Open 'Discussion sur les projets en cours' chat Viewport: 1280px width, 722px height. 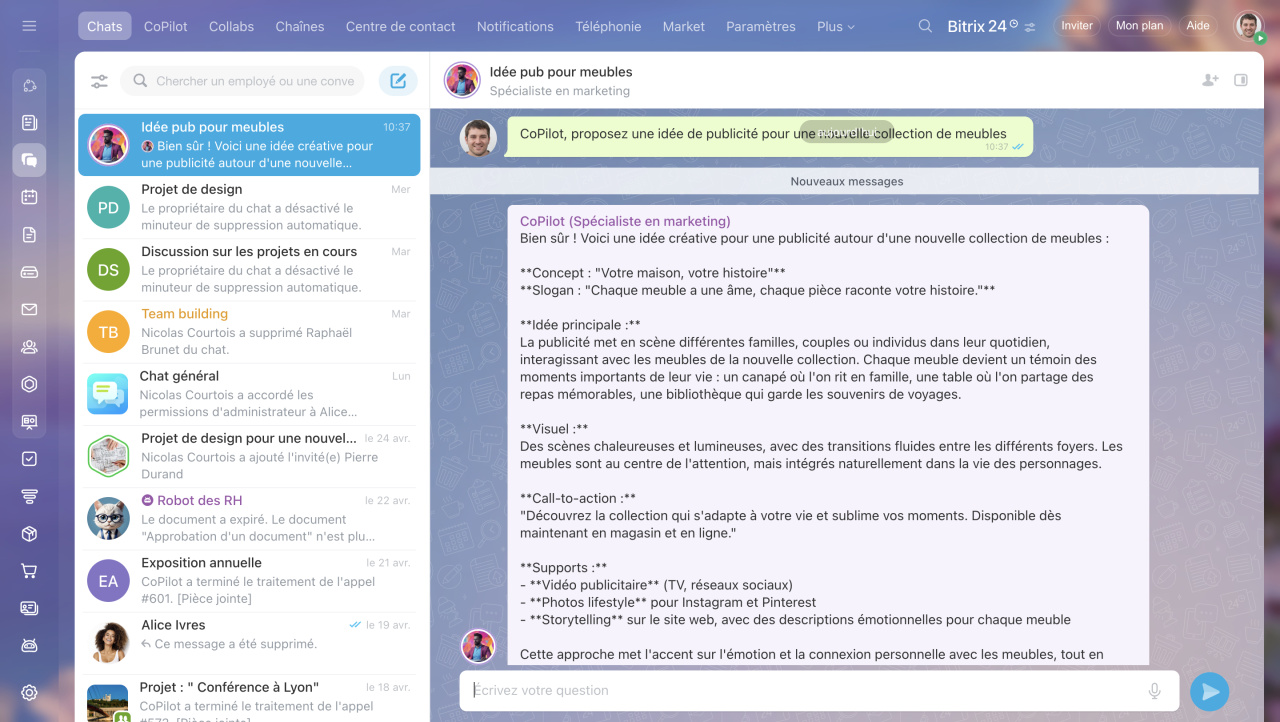[249, 269]
